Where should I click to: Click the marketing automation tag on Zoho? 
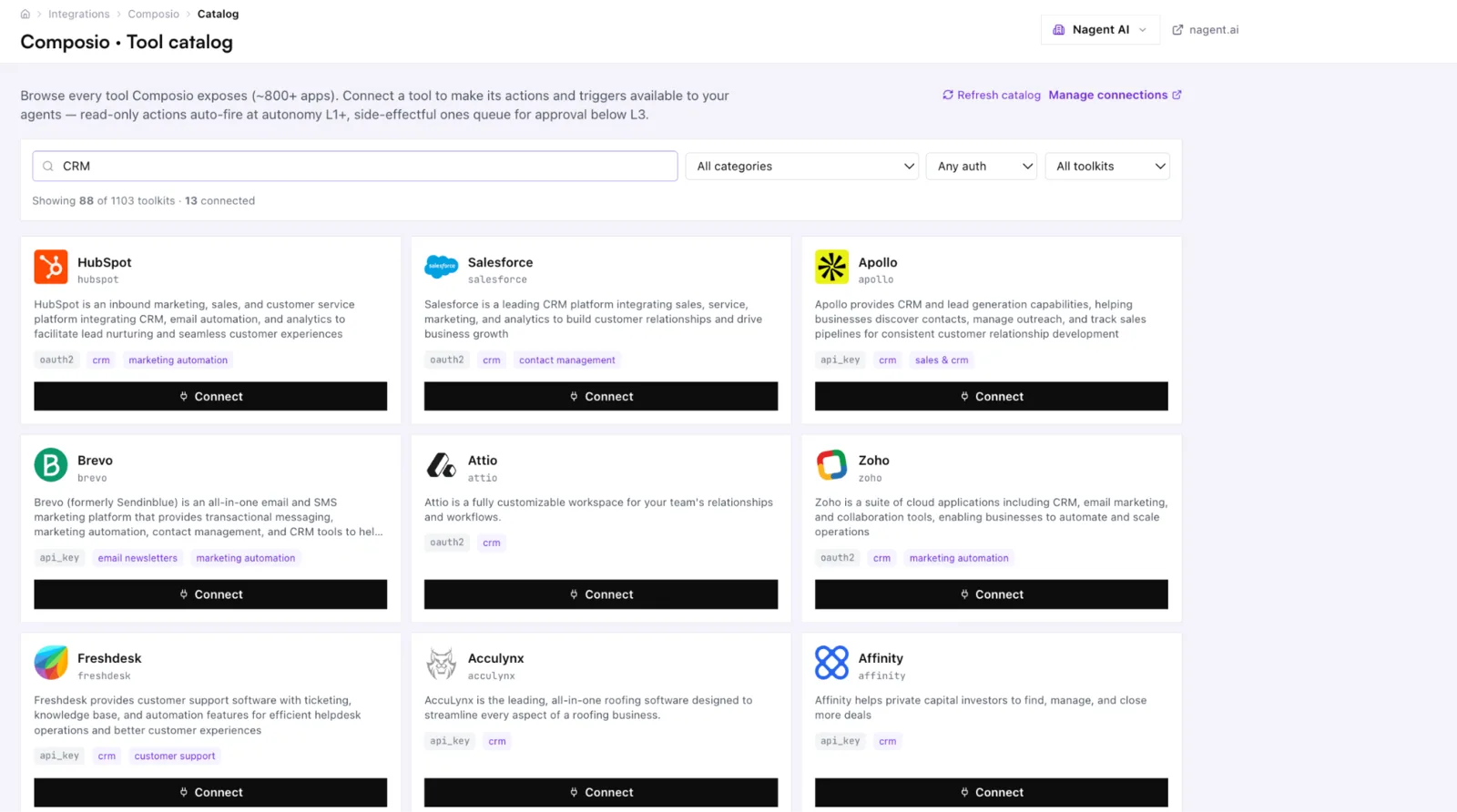[959, 558]
